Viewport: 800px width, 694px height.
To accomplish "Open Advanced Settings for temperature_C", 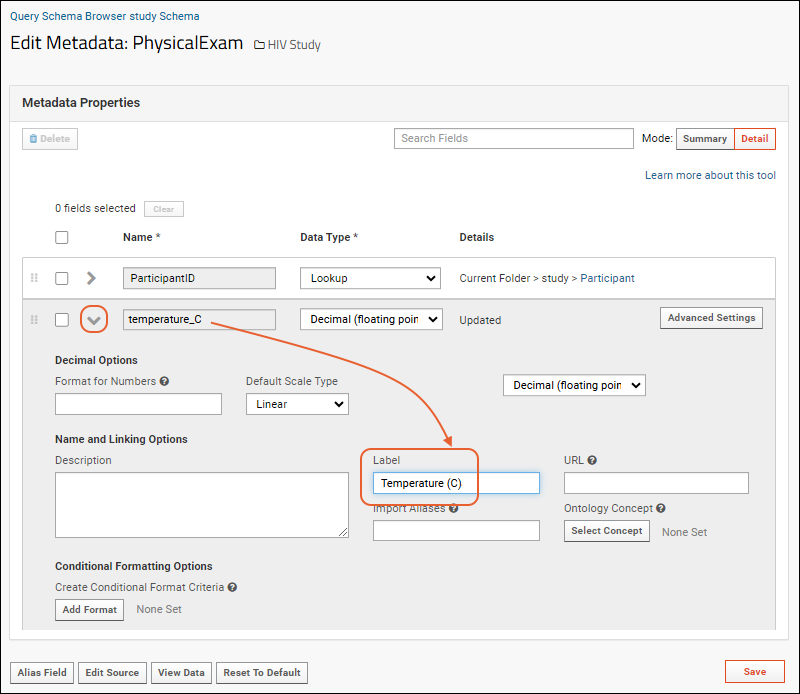I will tap(711, 318).
